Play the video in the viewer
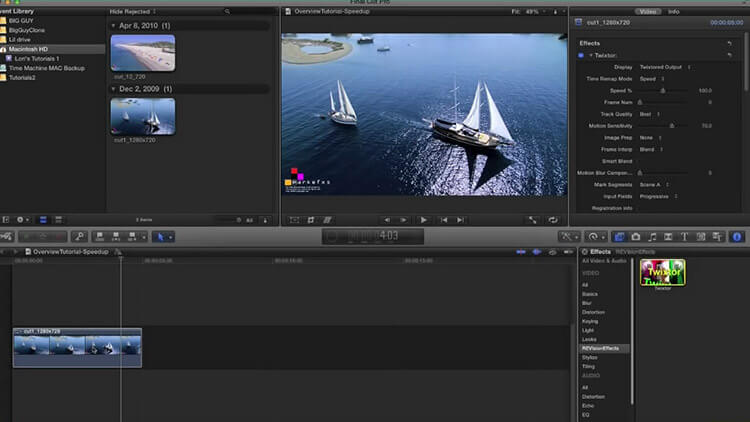This screenshot has height=422, width=750. point(423,220)
